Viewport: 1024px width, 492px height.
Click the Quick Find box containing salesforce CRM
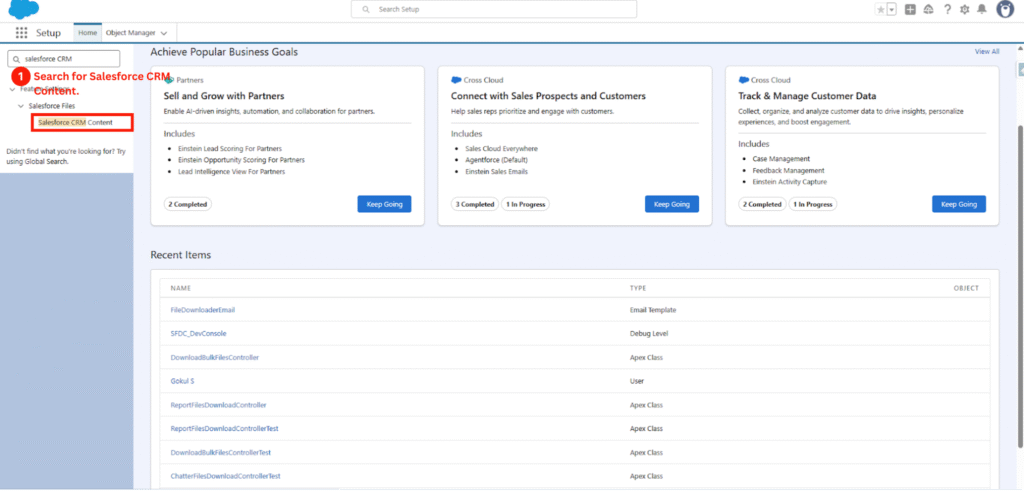coord(64,59)
